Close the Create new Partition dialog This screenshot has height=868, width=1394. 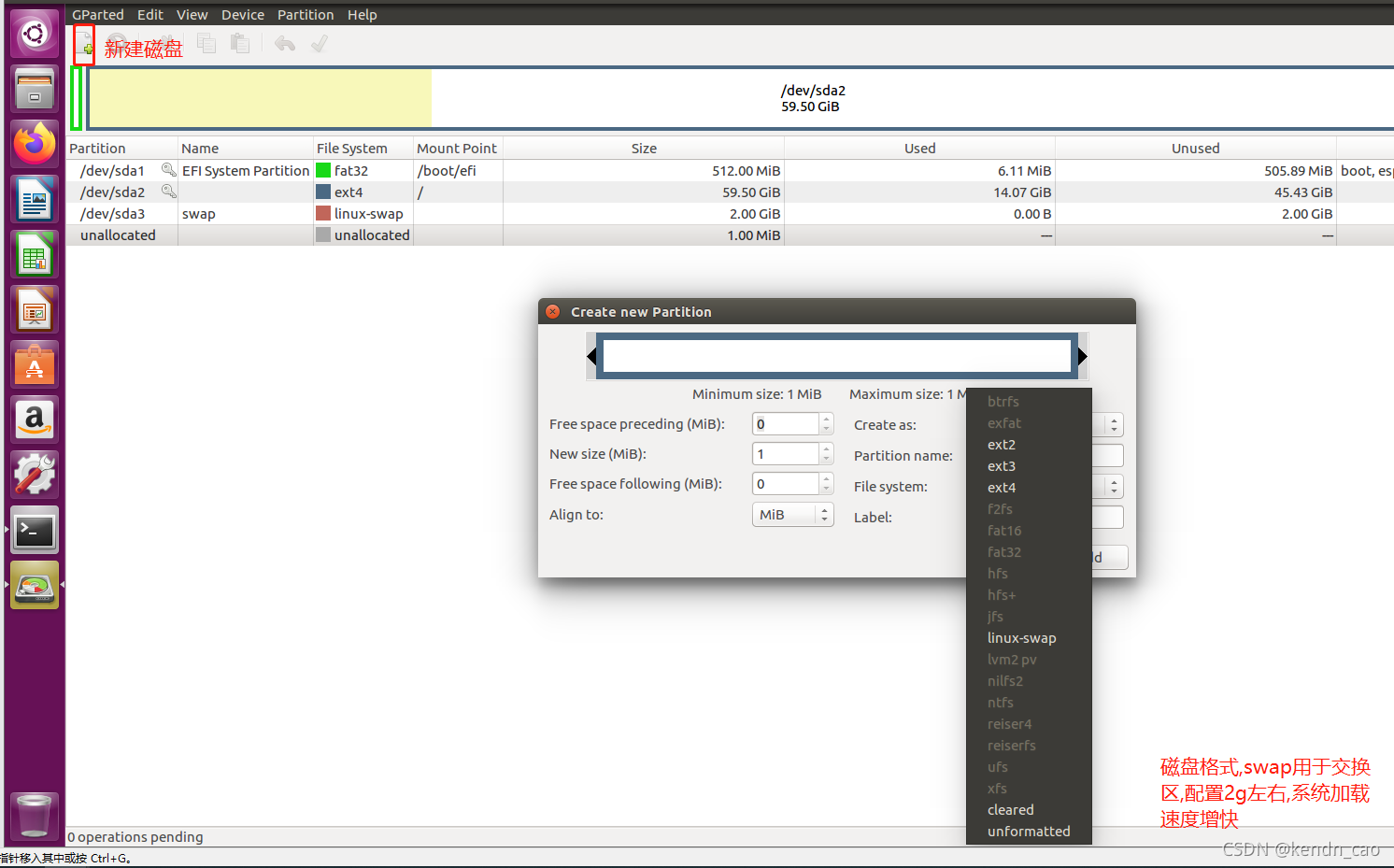pos(552,312)
